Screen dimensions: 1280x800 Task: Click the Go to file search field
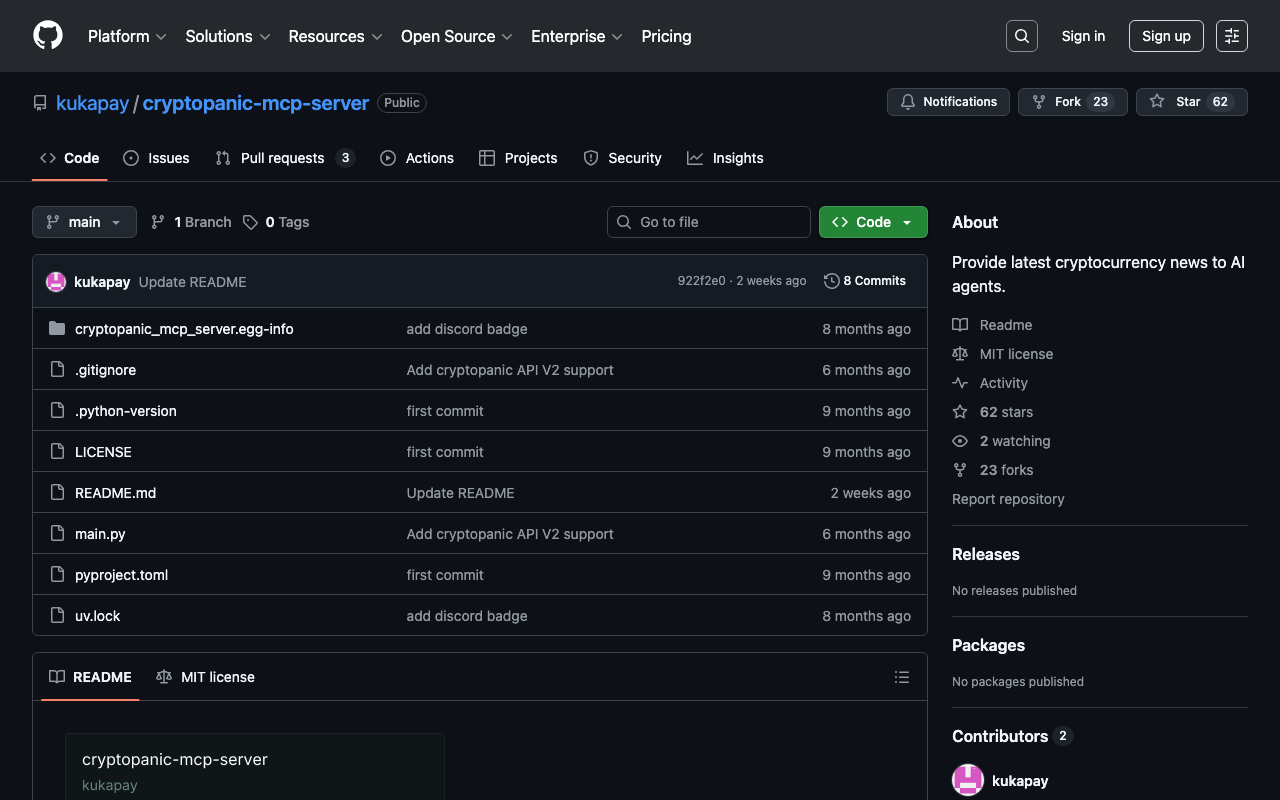click(x=709, y=222)
